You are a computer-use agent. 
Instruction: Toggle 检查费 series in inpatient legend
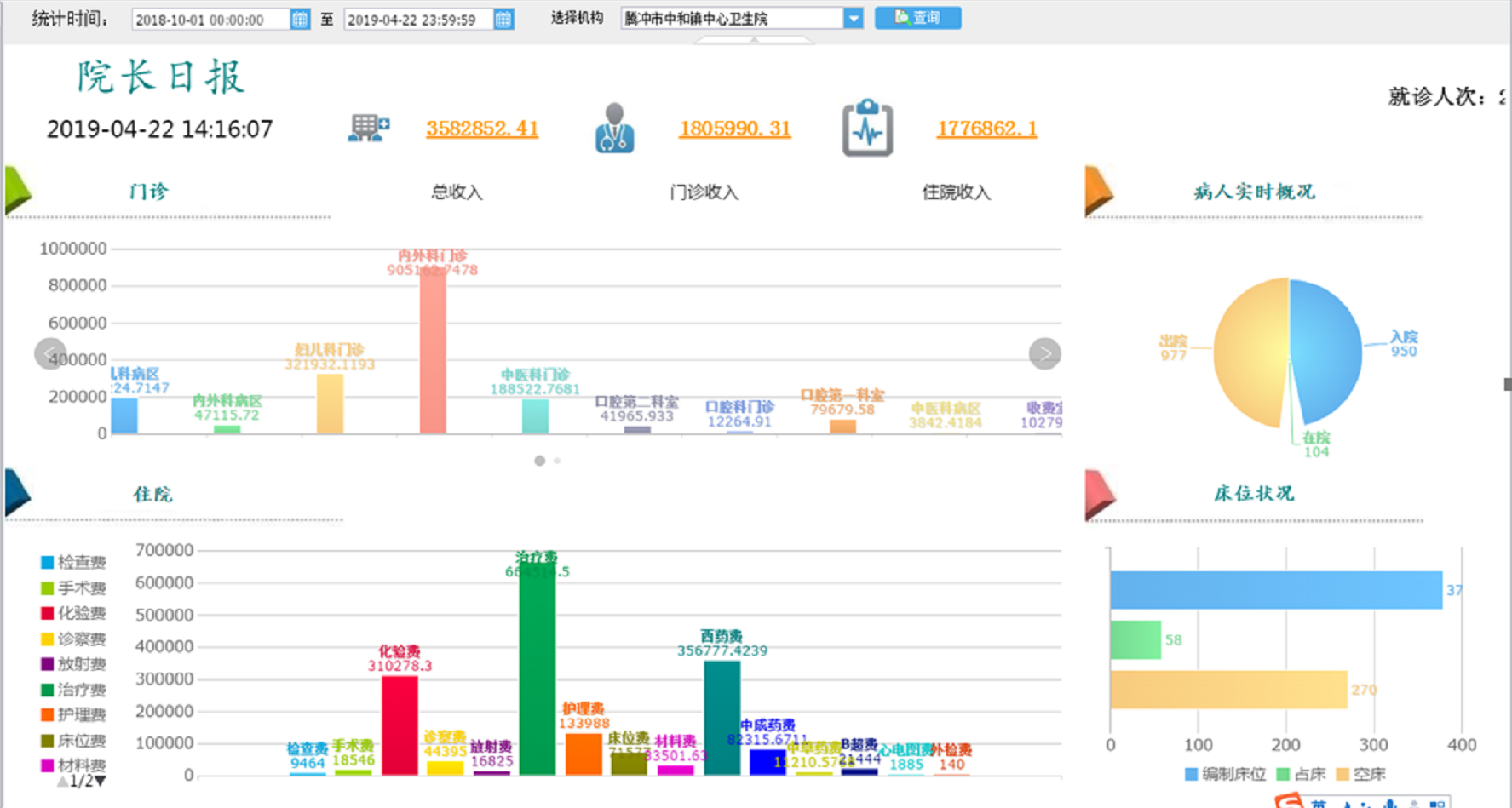(72, 562)
